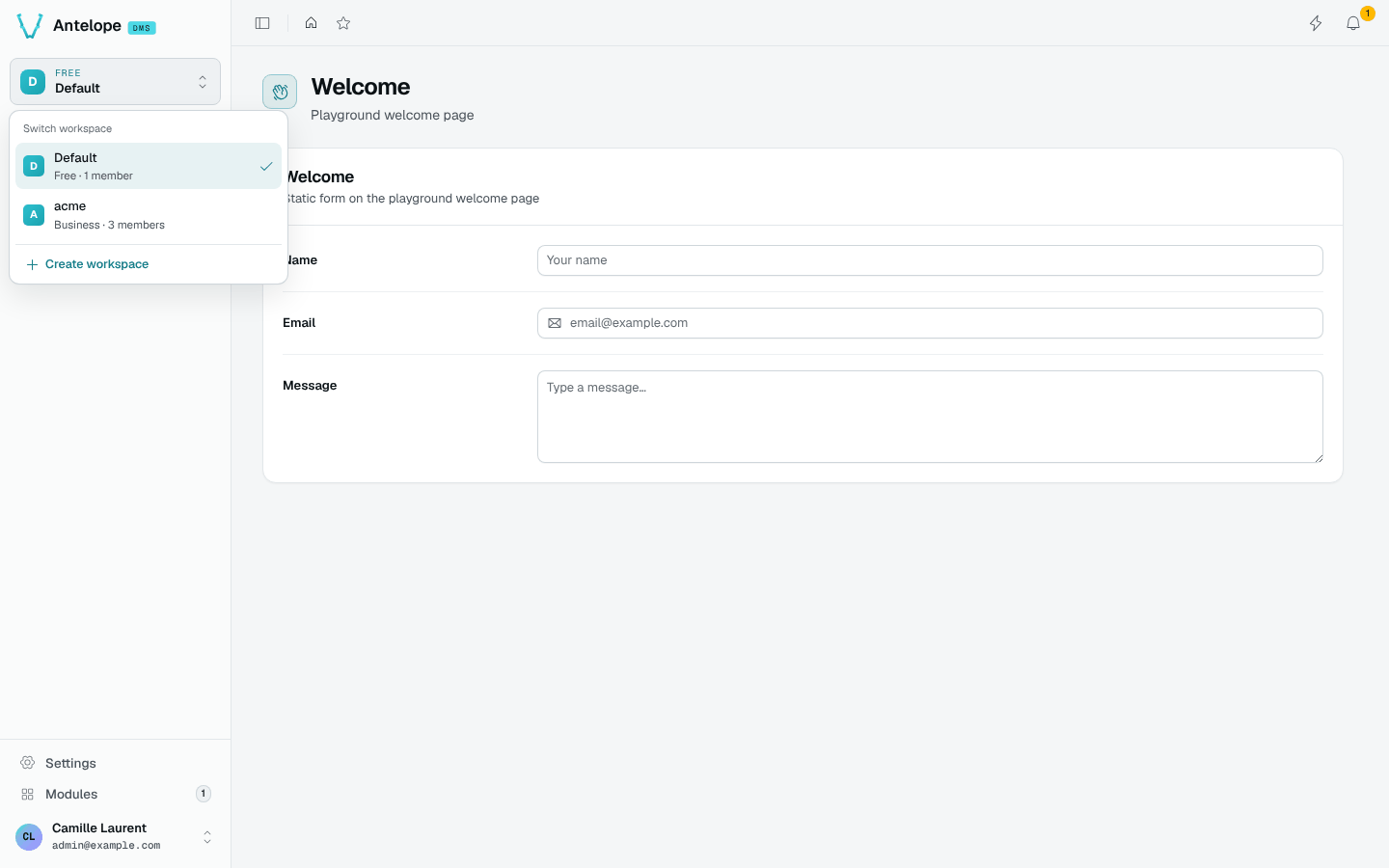Click the Settings gear icon

[27, 763]
